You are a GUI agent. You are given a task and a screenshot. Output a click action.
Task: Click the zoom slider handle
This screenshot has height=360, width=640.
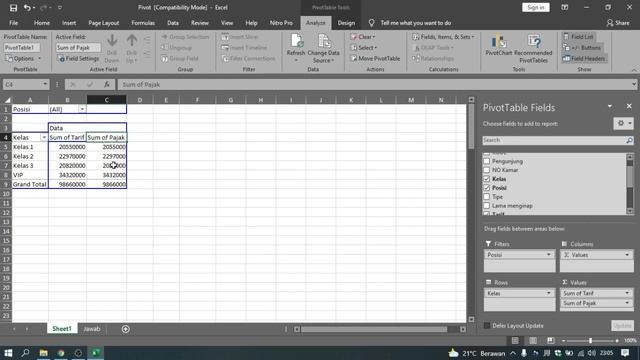(590, 340)
